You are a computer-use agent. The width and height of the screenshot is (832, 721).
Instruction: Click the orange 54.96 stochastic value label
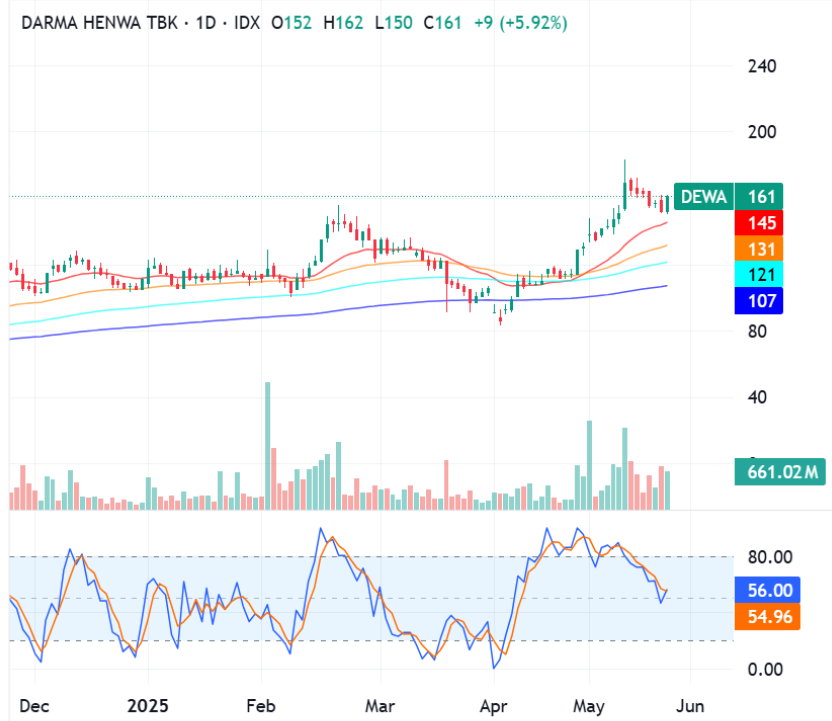point(767,616)
